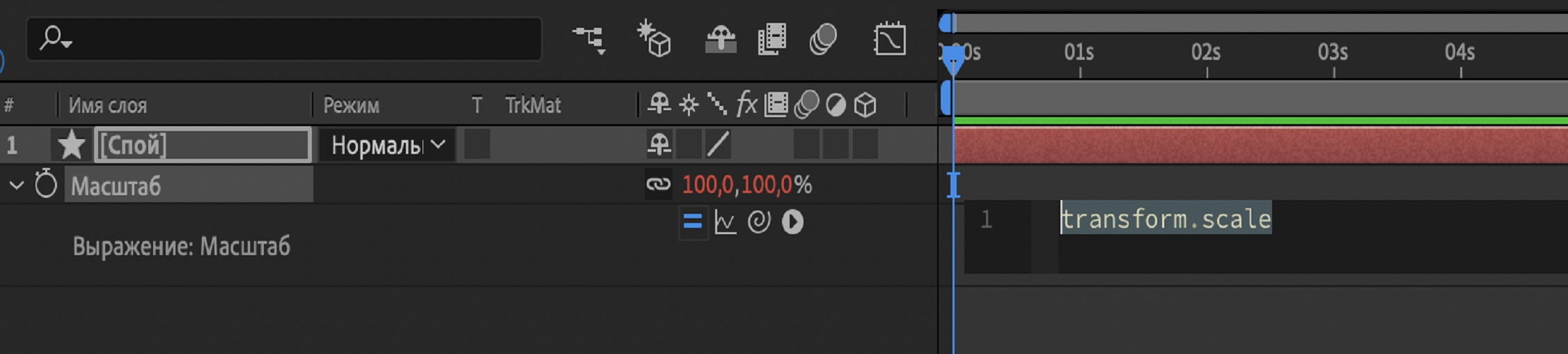This screenshot has width=1568, height=354.
Task: Click the Имя слоя column header
Action: click(x=107, y=105)
